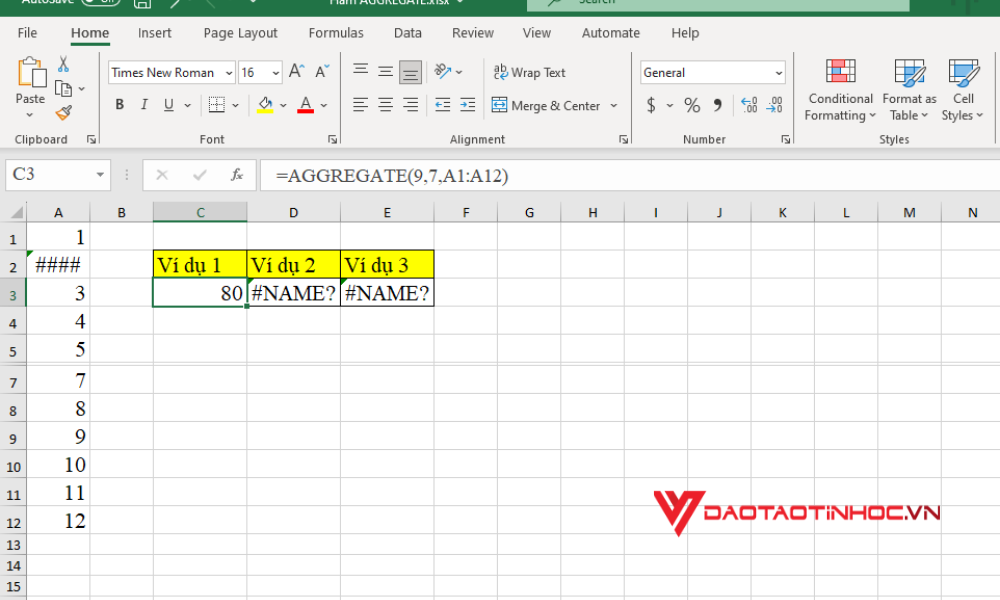Click the Cut scissors icon
The image size is (1000, 600).
tap(61, 63)
